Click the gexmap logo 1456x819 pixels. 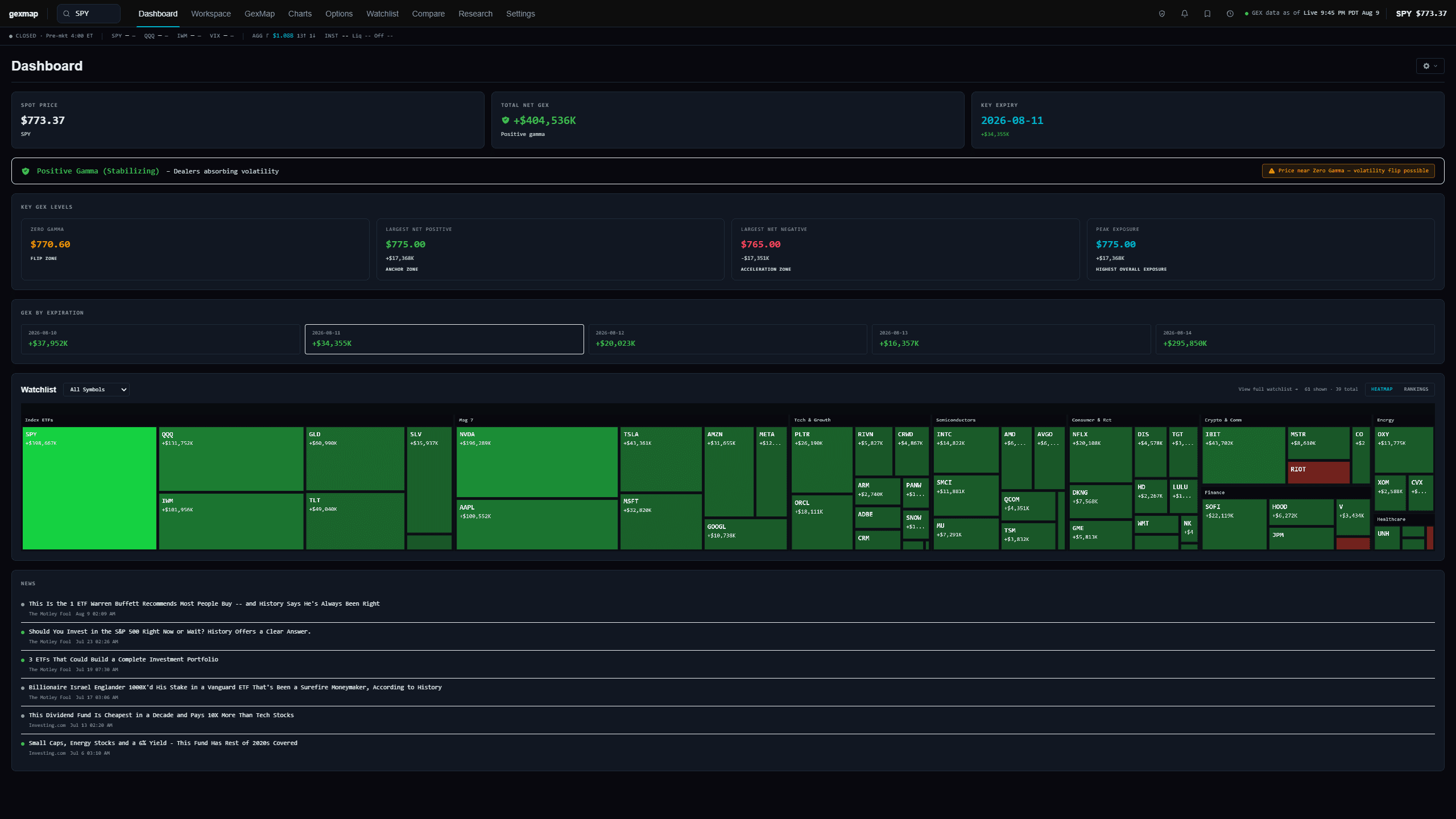point(23,14)
